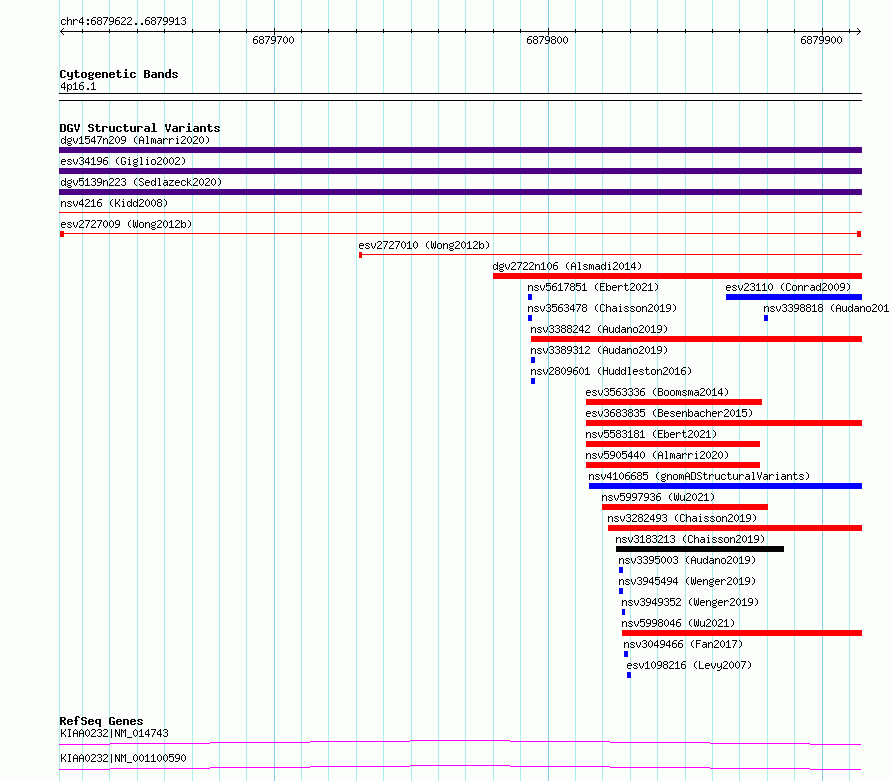
Task: Click the esv1098216 (Levy2007) label
Action: coord(689,665)
